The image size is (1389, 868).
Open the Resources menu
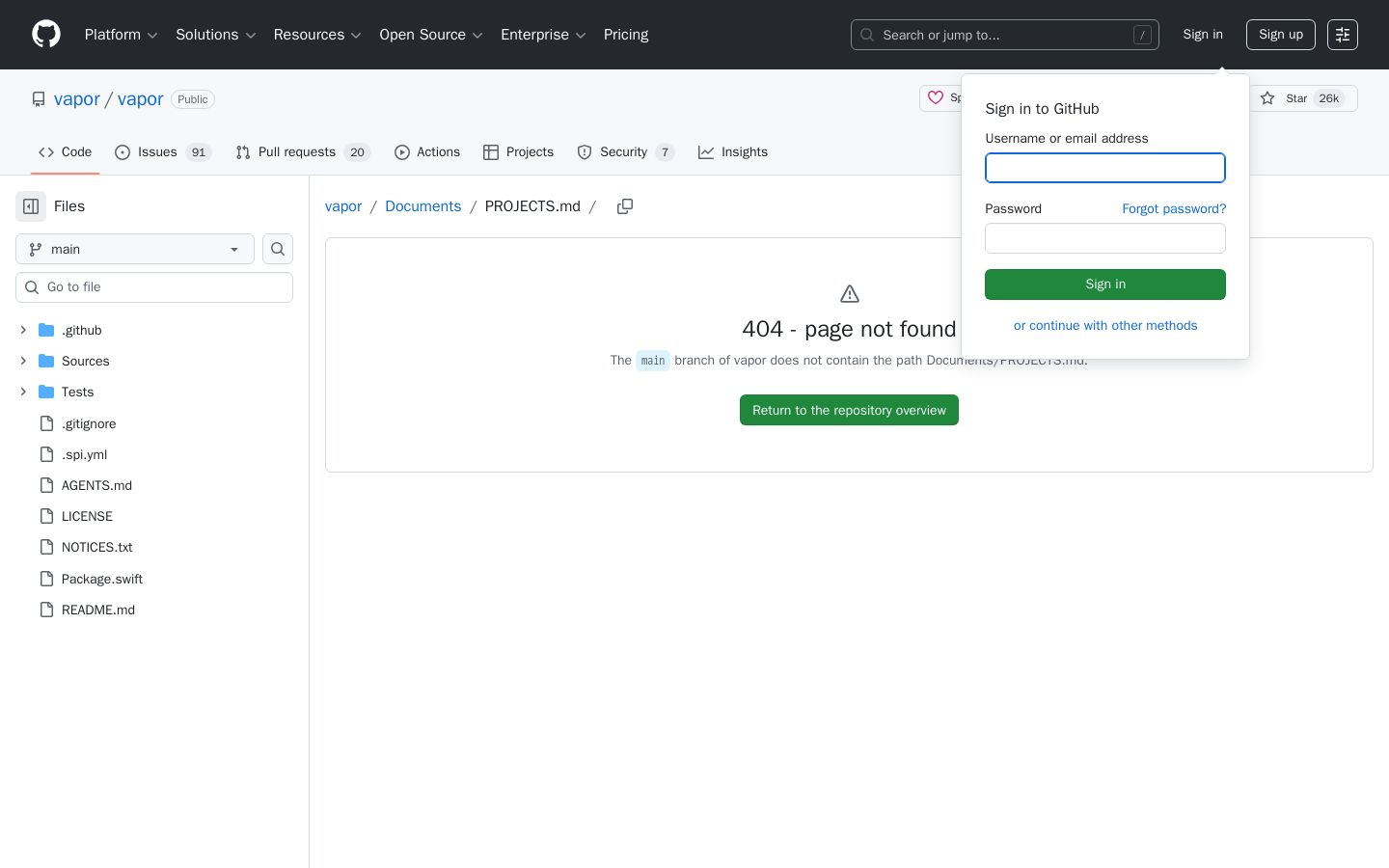pos(317,35)
